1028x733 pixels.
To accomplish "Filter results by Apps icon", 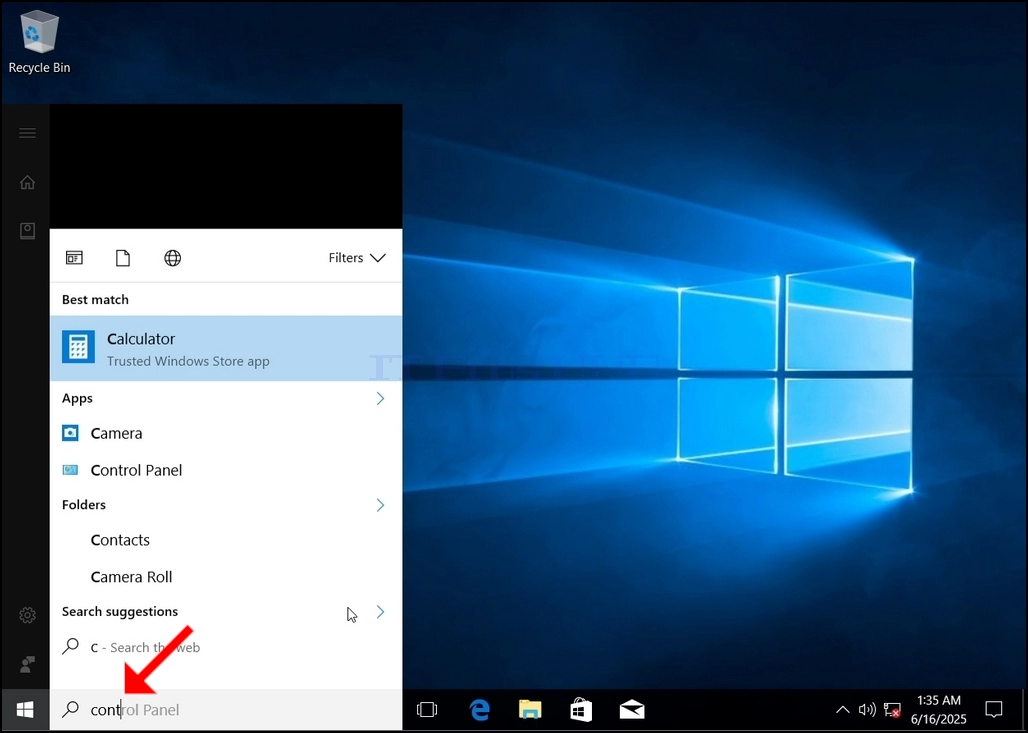I will click(x=74, y=258).
